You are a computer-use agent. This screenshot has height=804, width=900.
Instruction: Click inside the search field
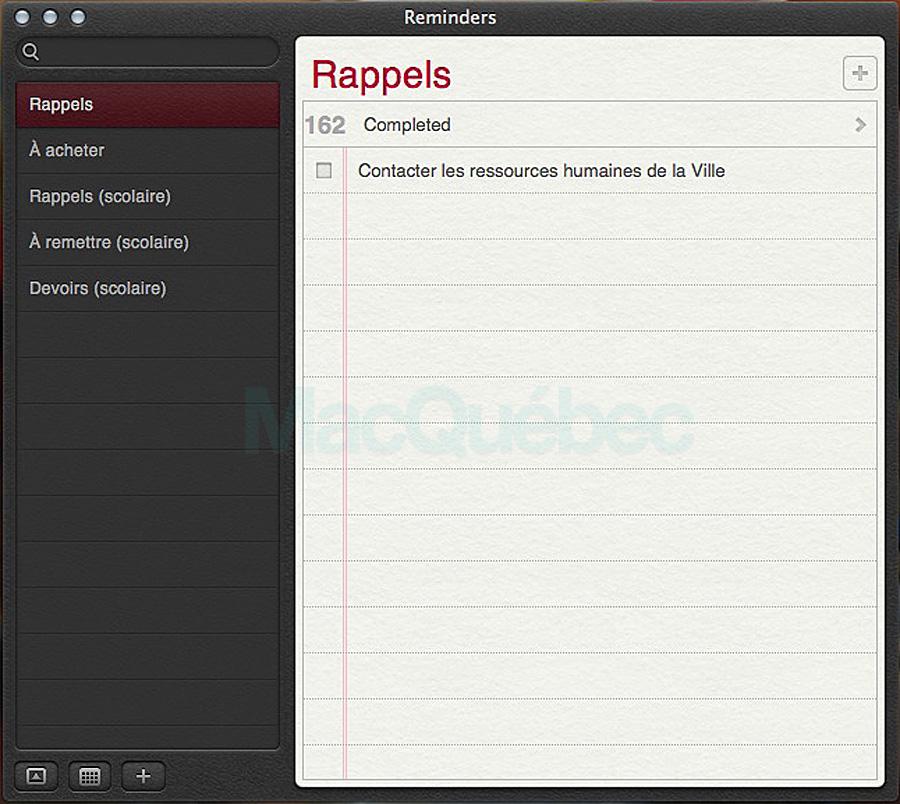[x=150, y=52]
